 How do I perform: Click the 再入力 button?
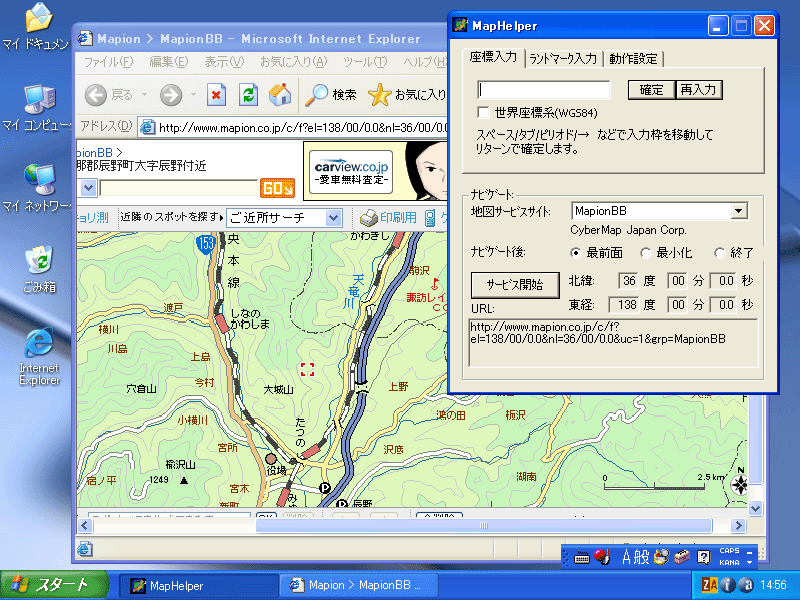pyautogui.click(x=698, y=90)
